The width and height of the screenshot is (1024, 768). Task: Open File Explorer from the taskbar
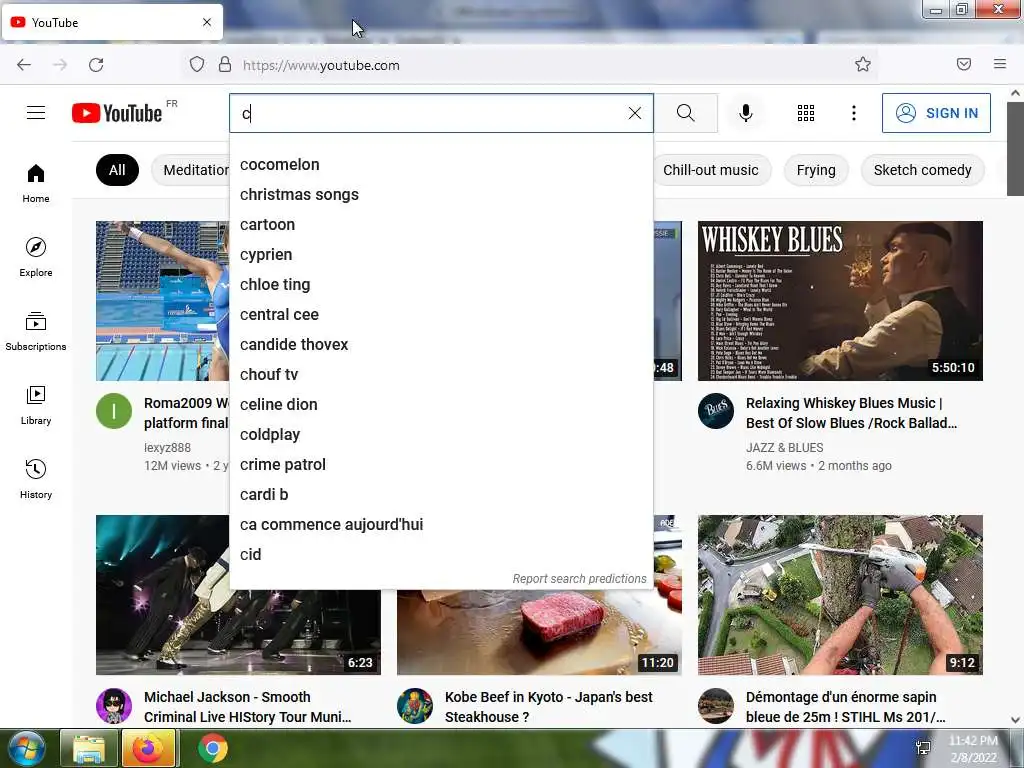tap(88, 748)
